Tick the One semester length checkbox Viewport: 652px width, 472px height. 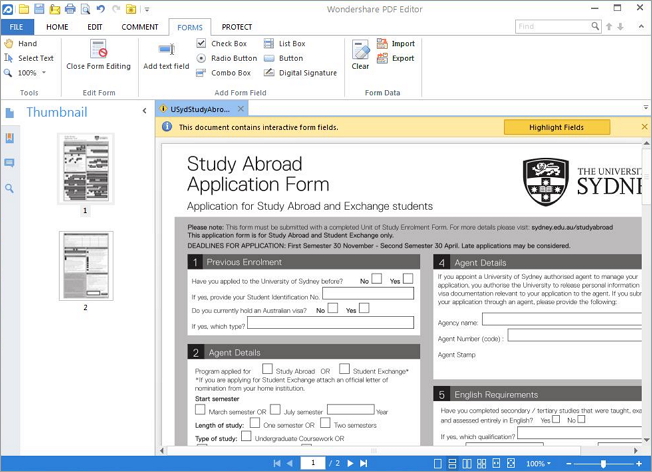255,423
